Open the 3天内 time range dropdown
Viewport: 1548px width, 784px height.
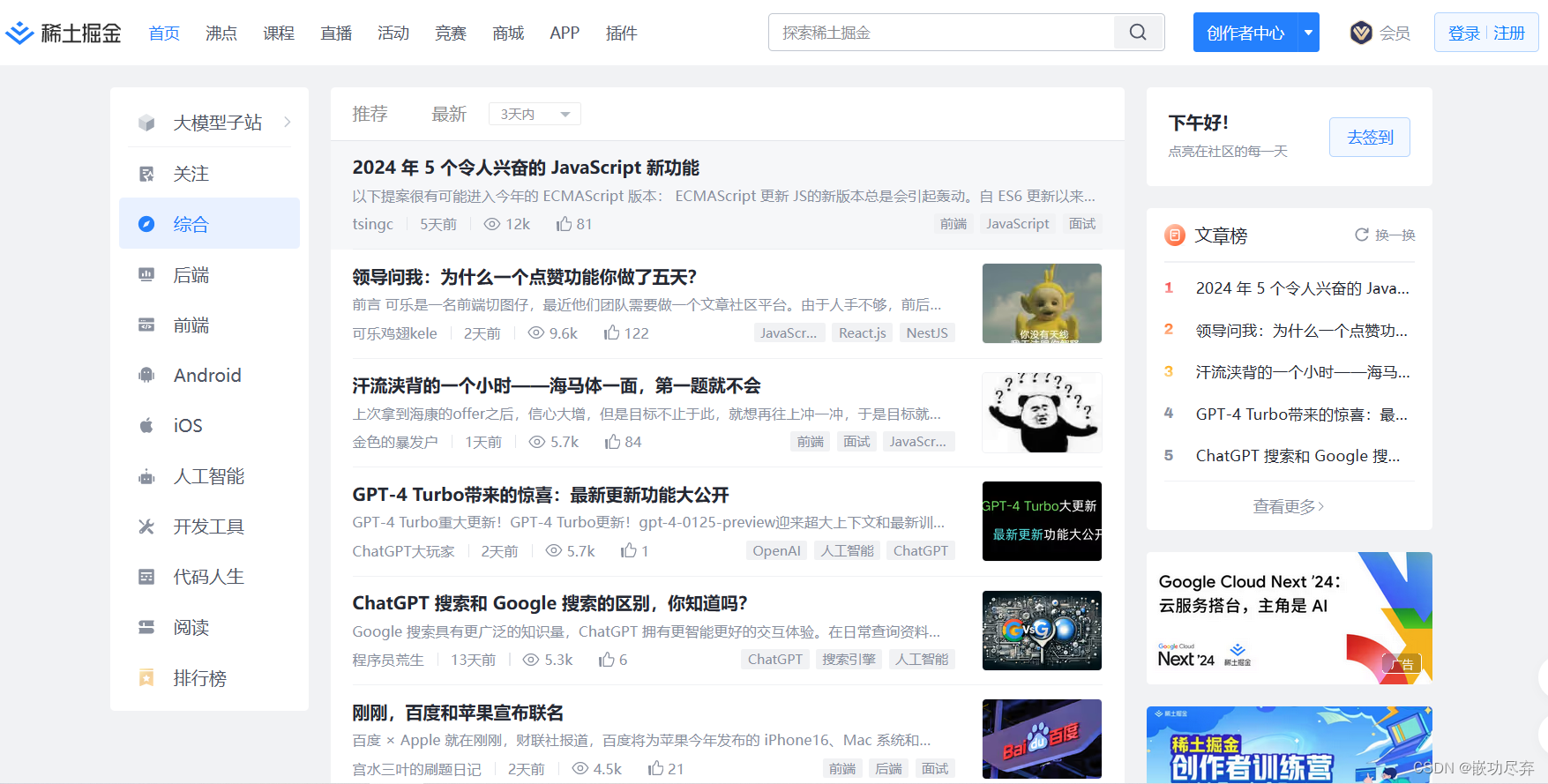535,114
